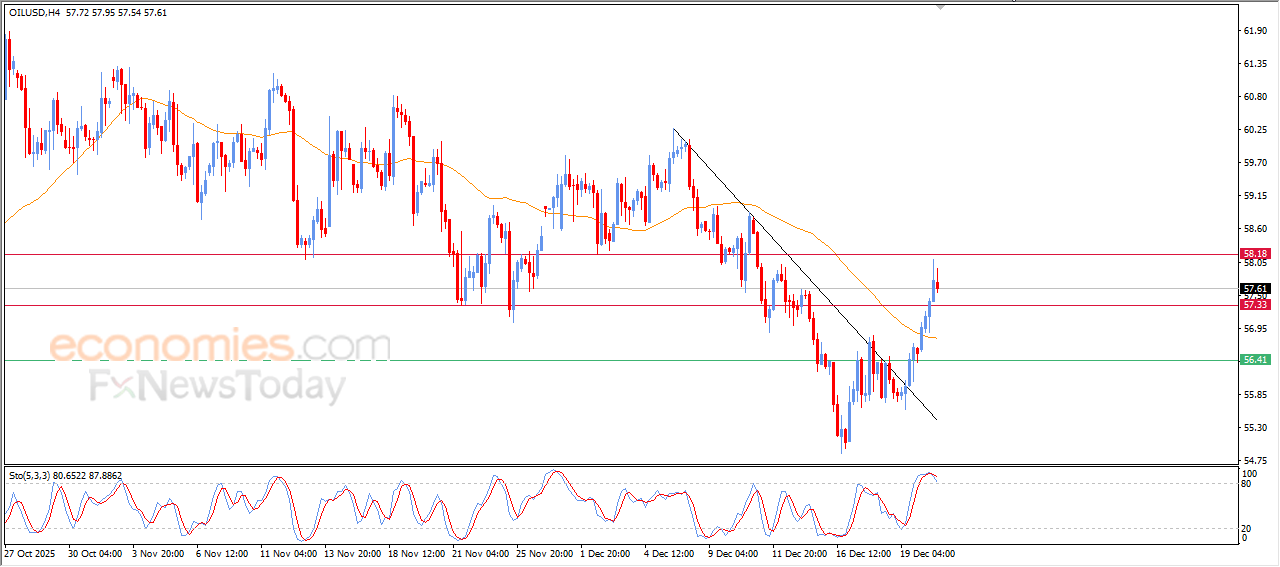Click the 55.30 price axis value

coord(1256,427)
